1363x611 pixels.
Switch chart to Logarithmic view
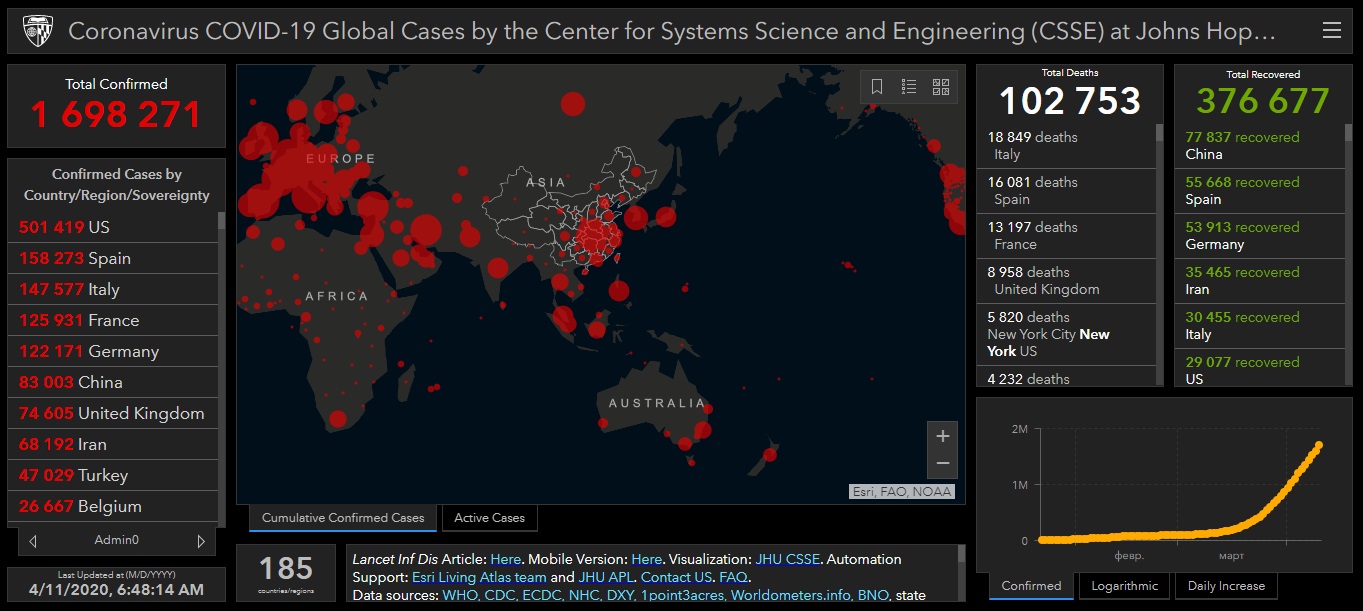pyautogui.click(x=1125, y=586)
